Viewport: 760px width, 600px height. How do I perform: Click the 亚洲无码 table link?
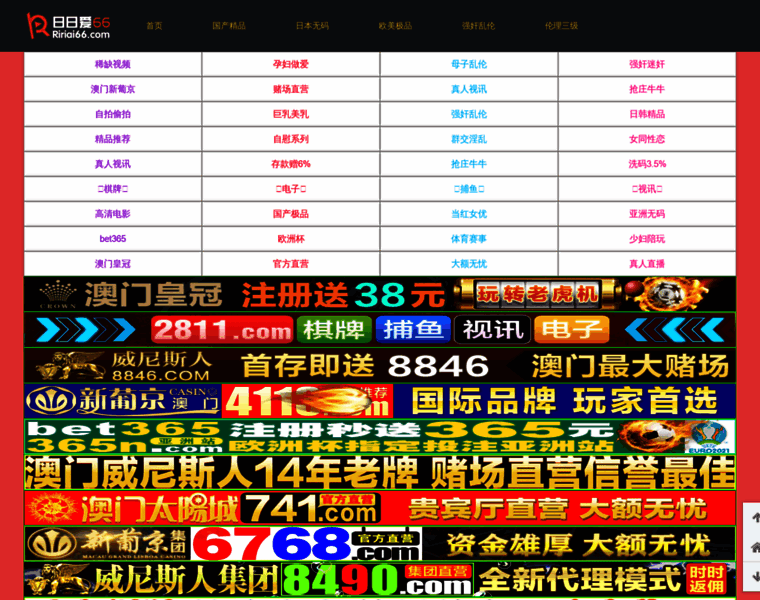647,214
